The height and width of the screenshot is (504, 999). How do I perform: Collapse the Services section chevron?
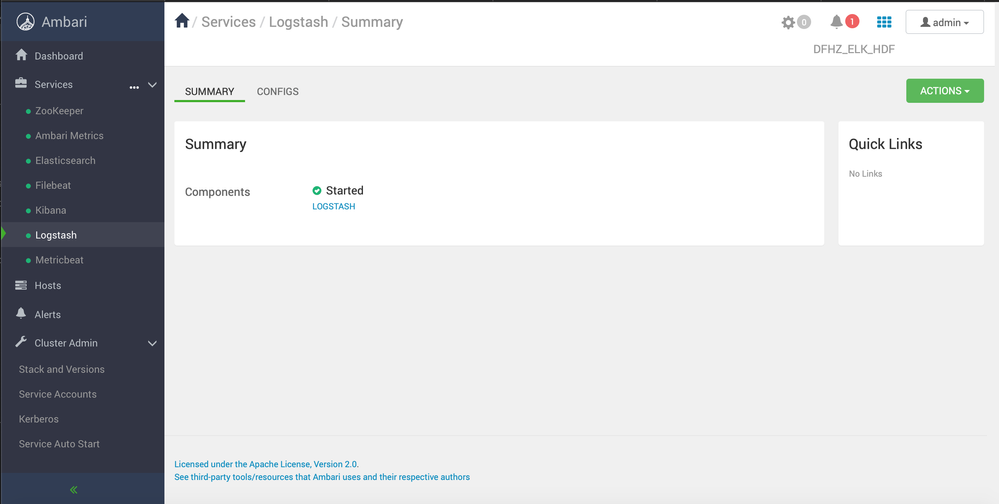point(152,85)
